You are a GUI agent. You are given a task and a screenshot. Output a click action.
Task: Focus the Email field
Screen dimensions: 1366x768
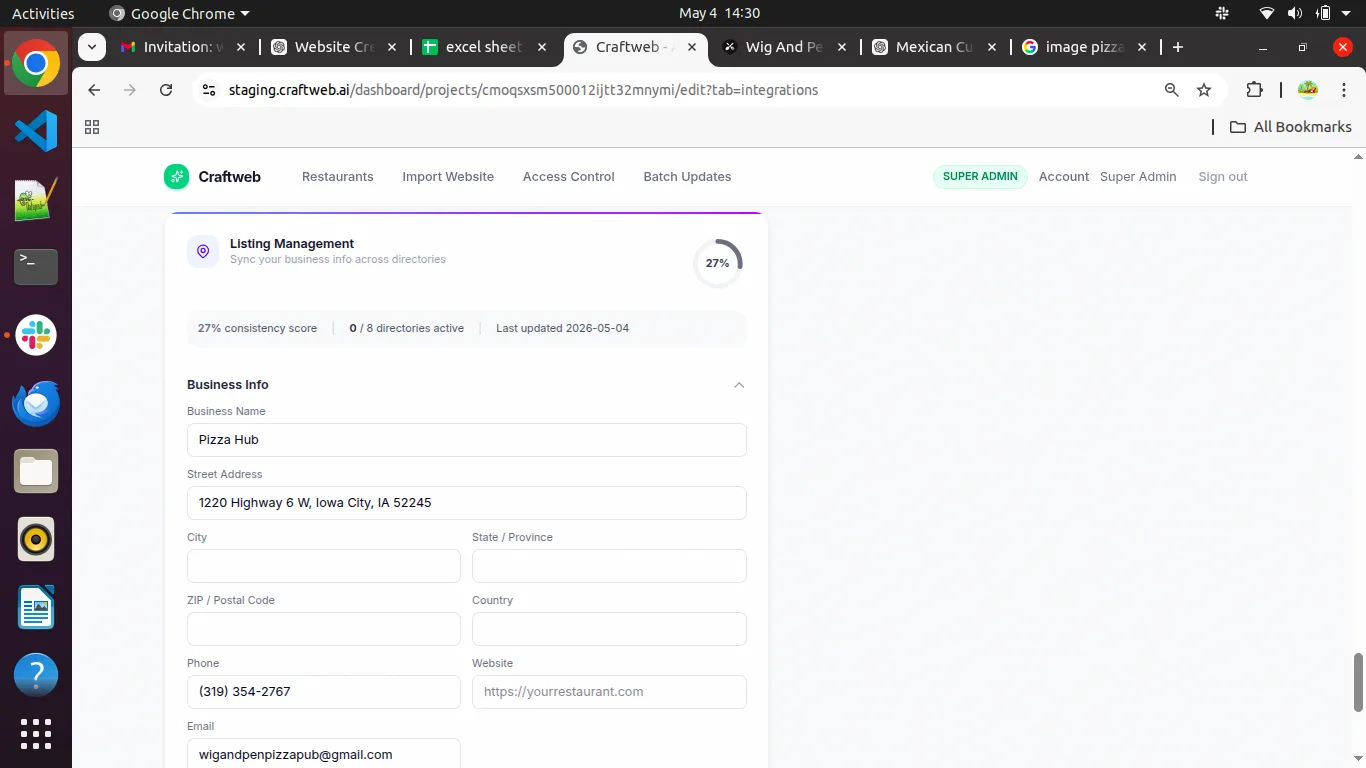(x=324, y=754)
